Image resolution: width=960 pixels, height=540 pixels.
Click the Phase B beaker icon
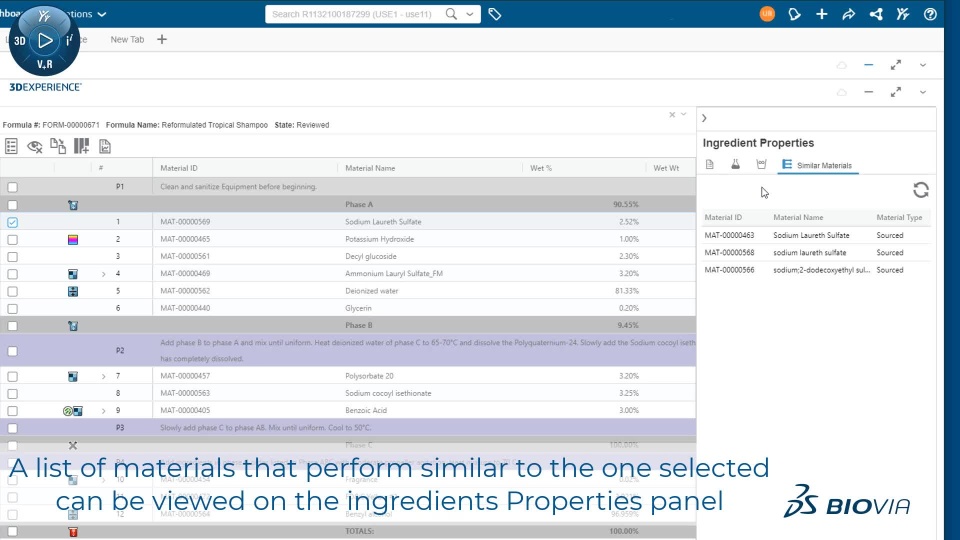pos(73,326)
